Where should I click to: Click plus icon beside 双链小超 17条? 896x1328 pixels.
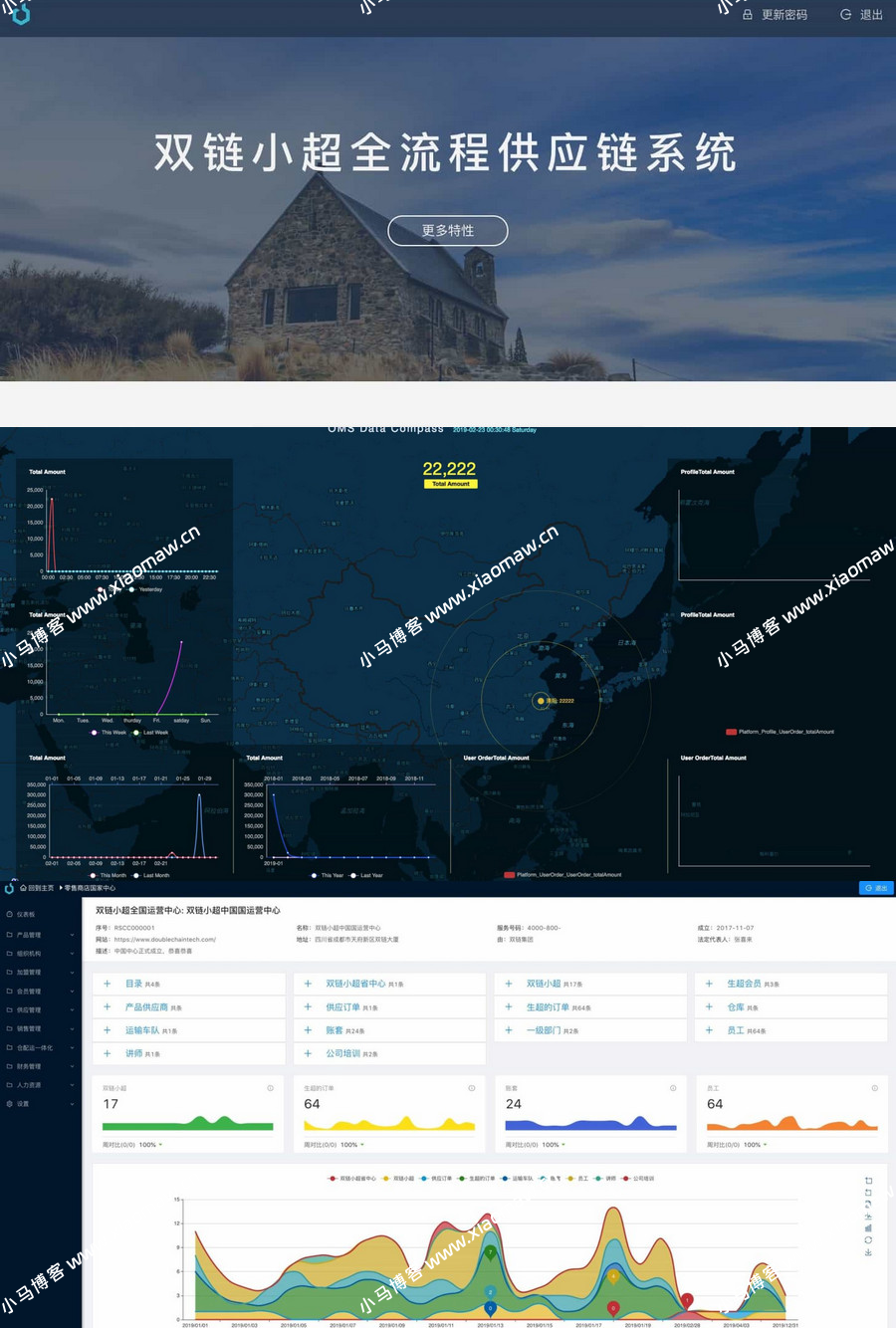509,984
